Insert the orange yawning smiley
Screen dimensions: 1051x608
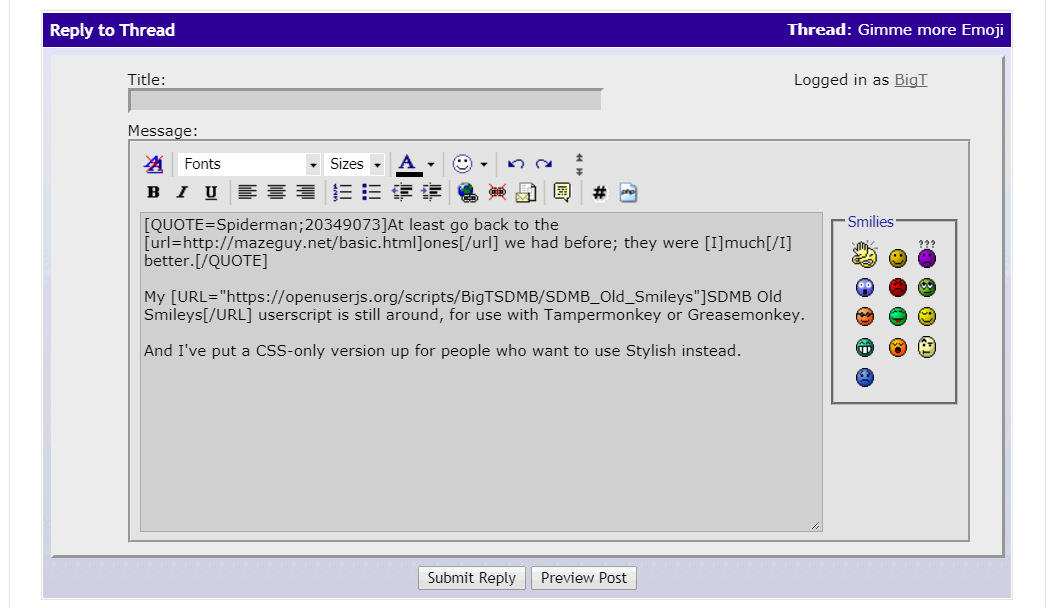pyautogui.click(x=898, y=347)
